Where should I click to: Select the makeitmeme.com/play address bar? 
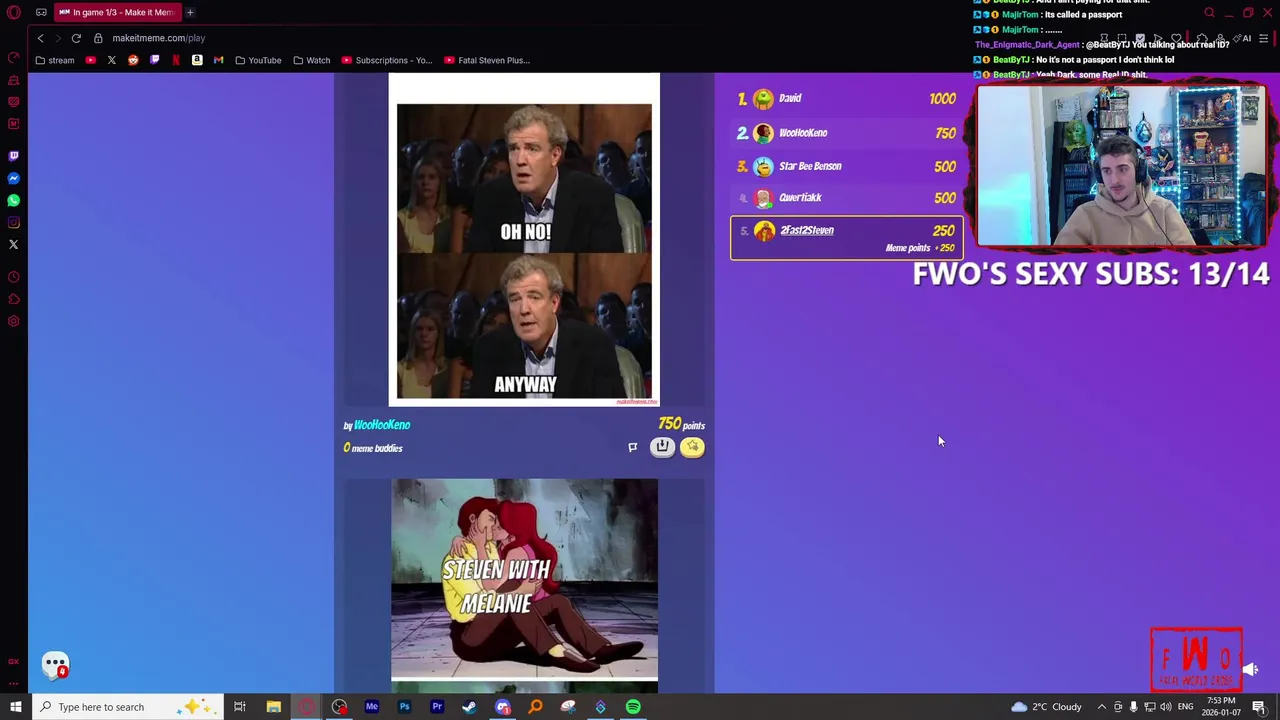[159, 38]
